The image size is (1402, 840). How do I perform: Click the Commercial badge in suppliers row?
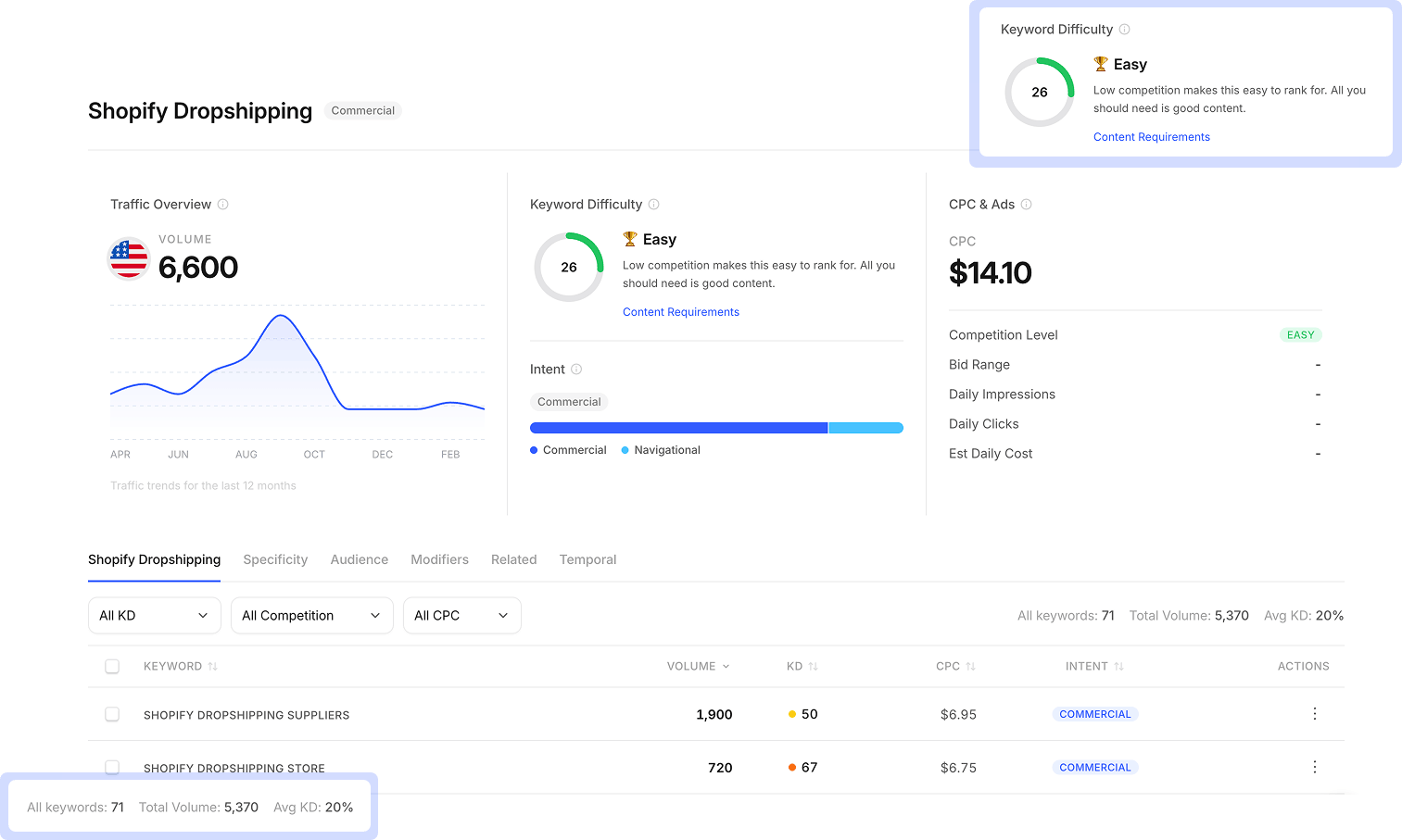point(1094,714)
